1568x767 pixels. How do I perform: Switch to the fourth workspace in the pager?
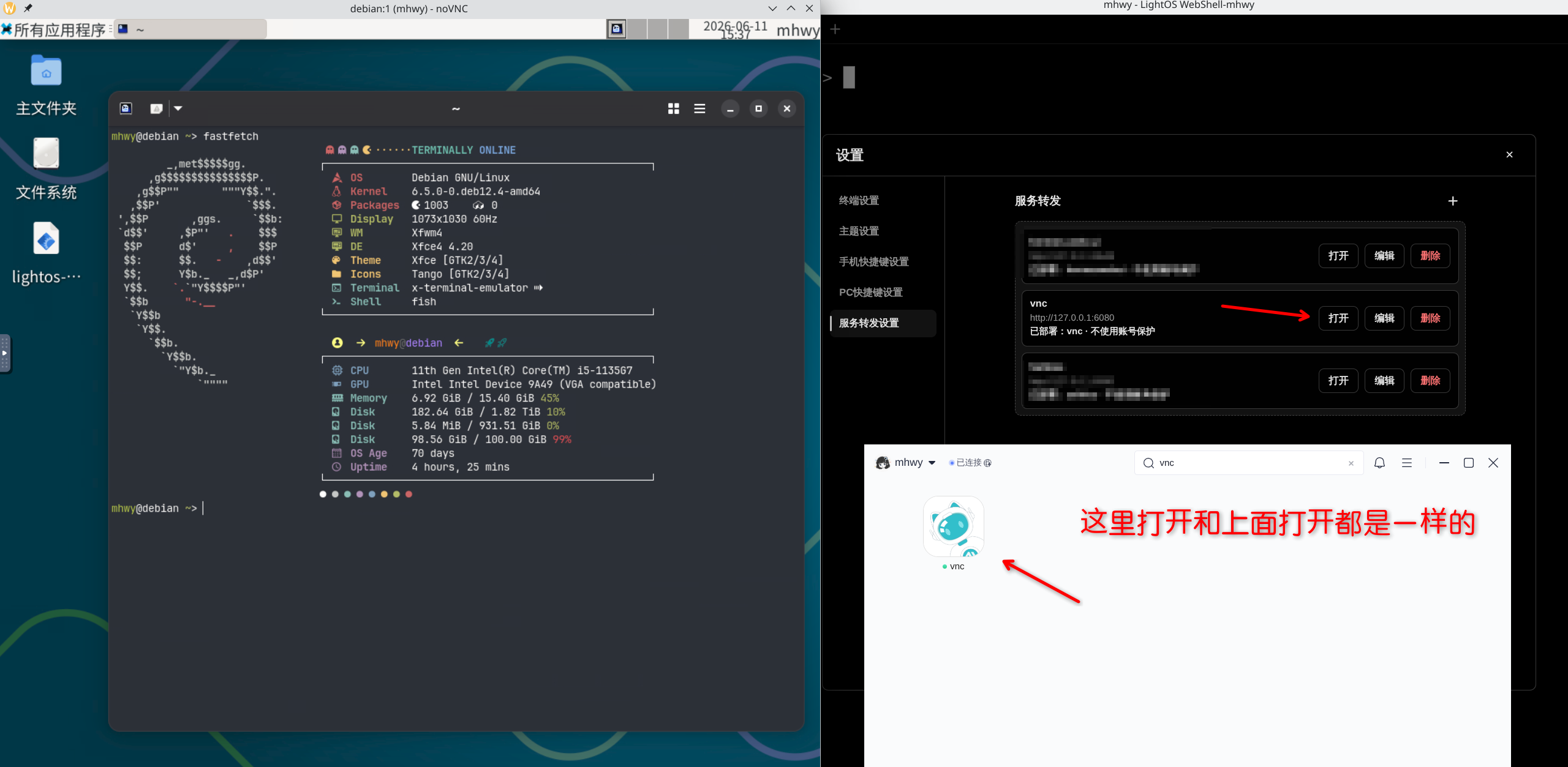tap(678, 29)
